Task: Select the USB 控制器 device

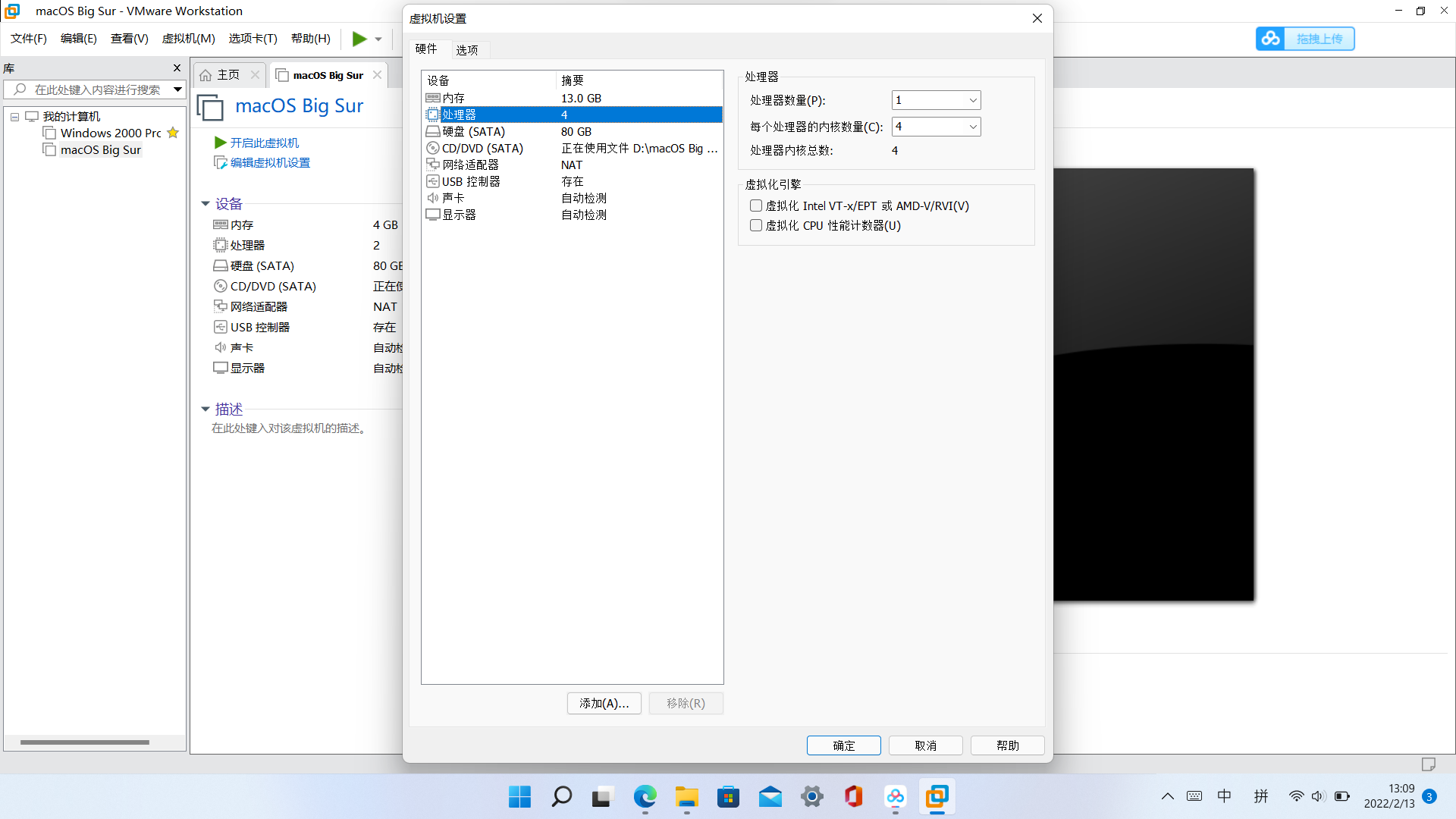Action: tap(470, 181)
